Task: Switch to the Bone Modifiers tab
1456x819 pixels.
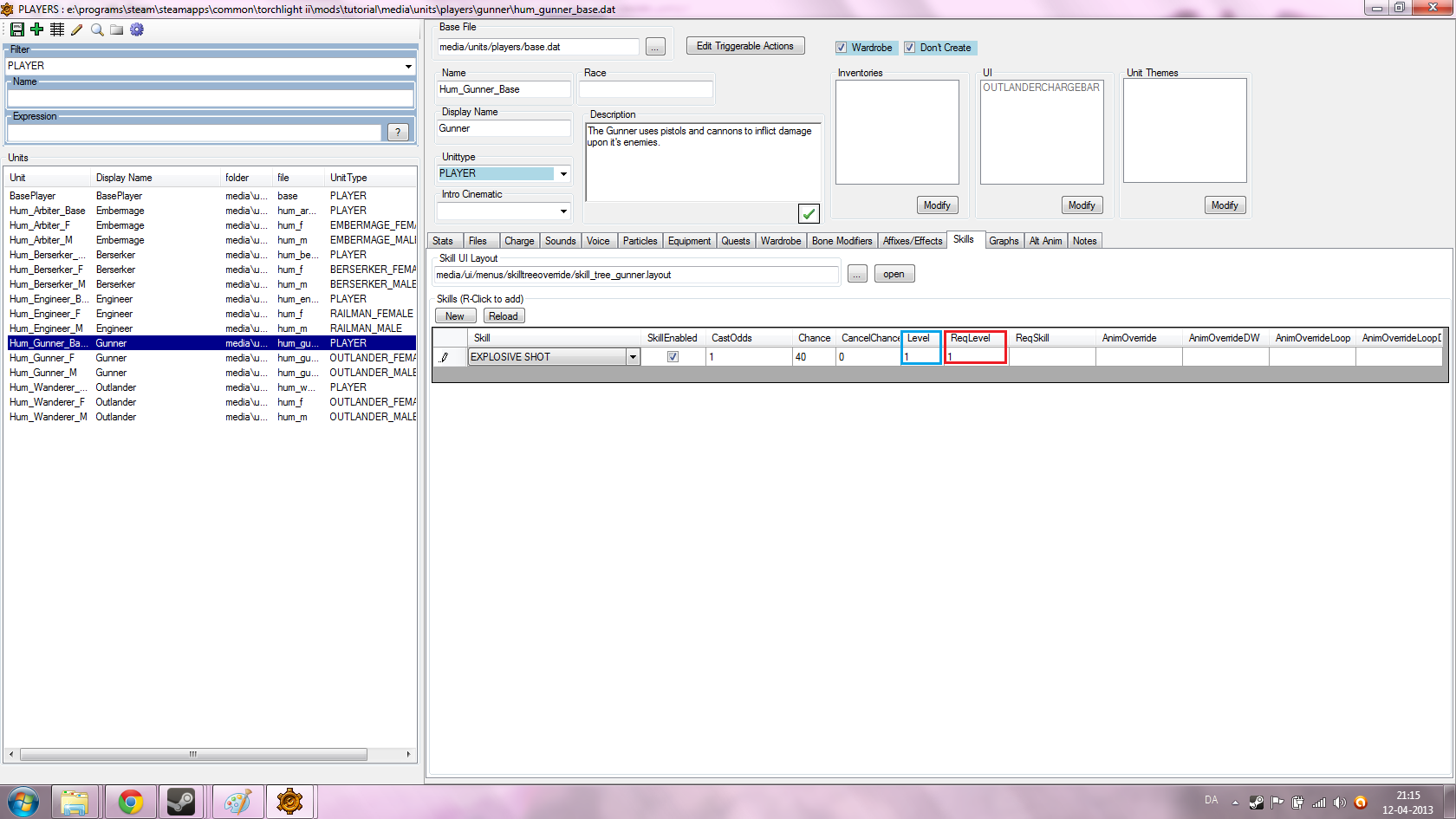Action: [842, 241]
